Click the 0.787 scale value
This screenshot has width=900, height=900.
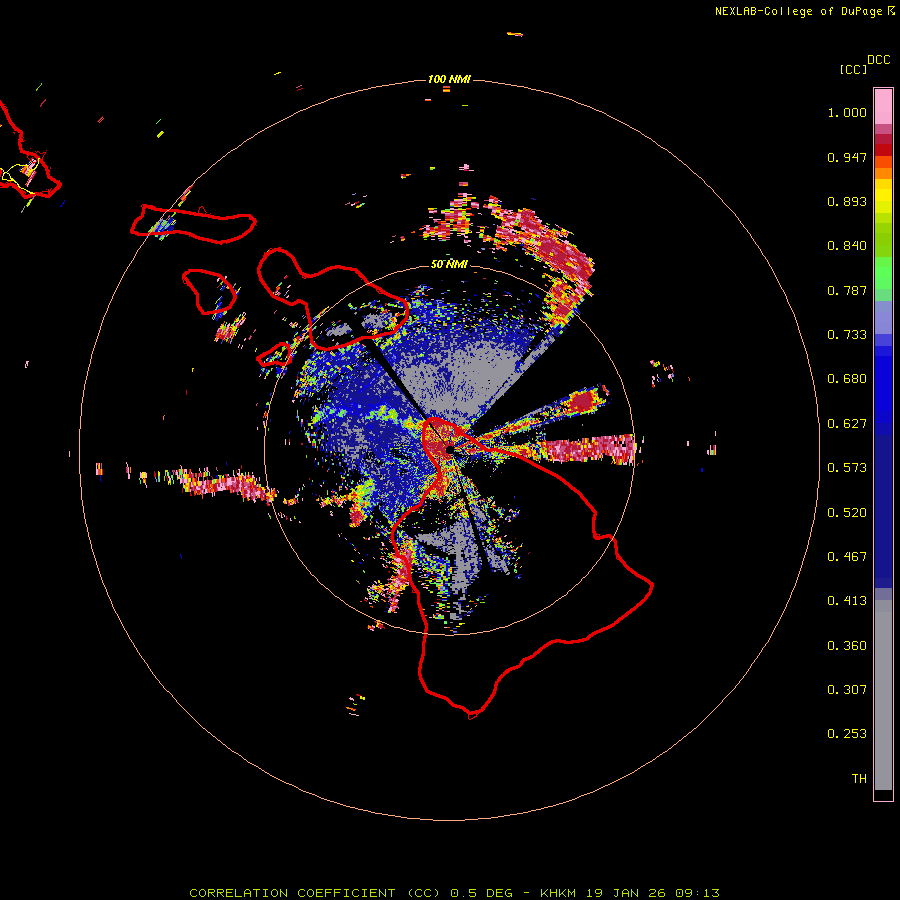tap(847, 290)
